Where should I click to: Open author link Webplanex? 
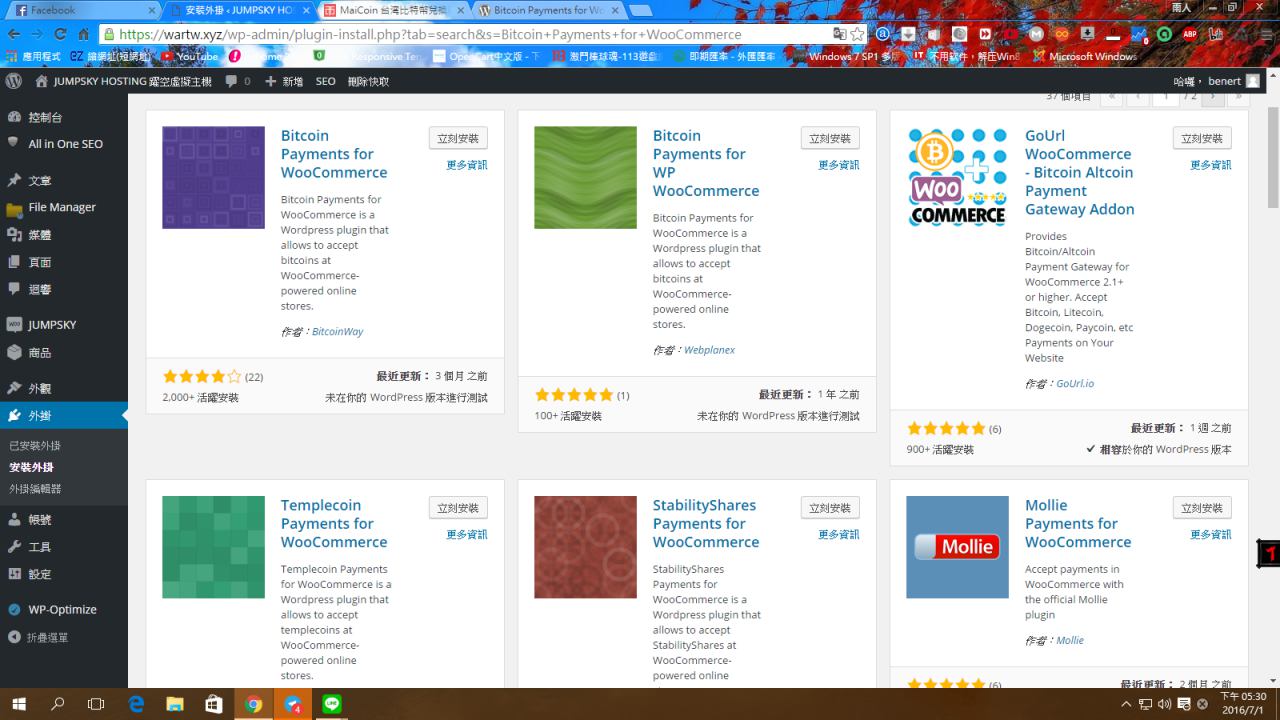click(x=709, y=350)
